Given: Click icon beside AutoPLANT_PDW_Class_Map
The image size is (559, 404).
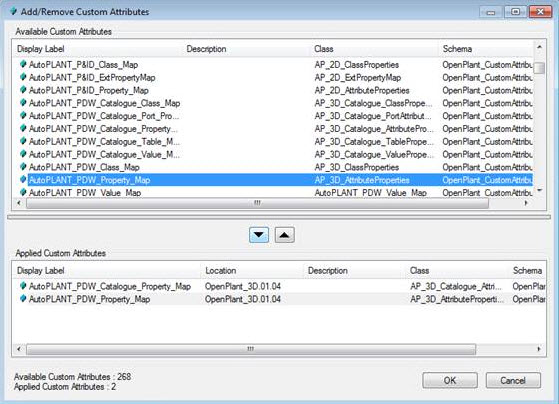Looking at the screenshot, I should coord(23,167).
